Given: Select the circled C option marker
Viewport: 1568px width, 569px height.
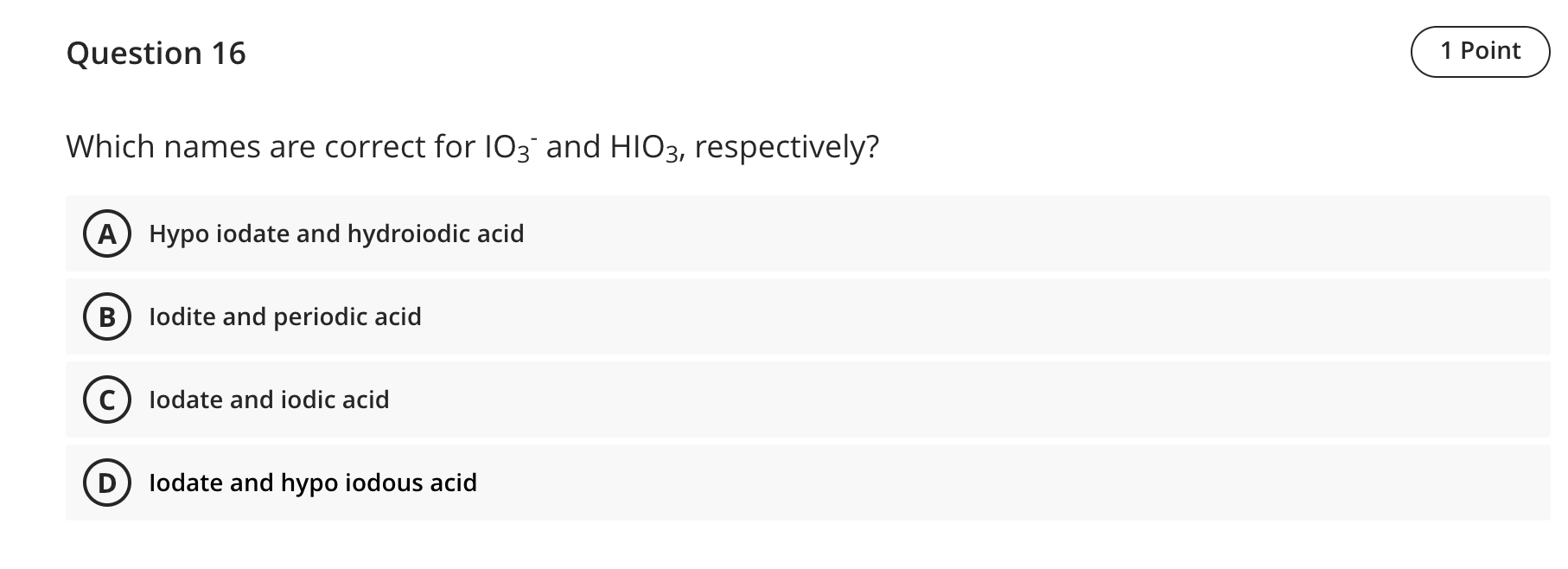Looking at the screenshot, I should tap(106, 400).
